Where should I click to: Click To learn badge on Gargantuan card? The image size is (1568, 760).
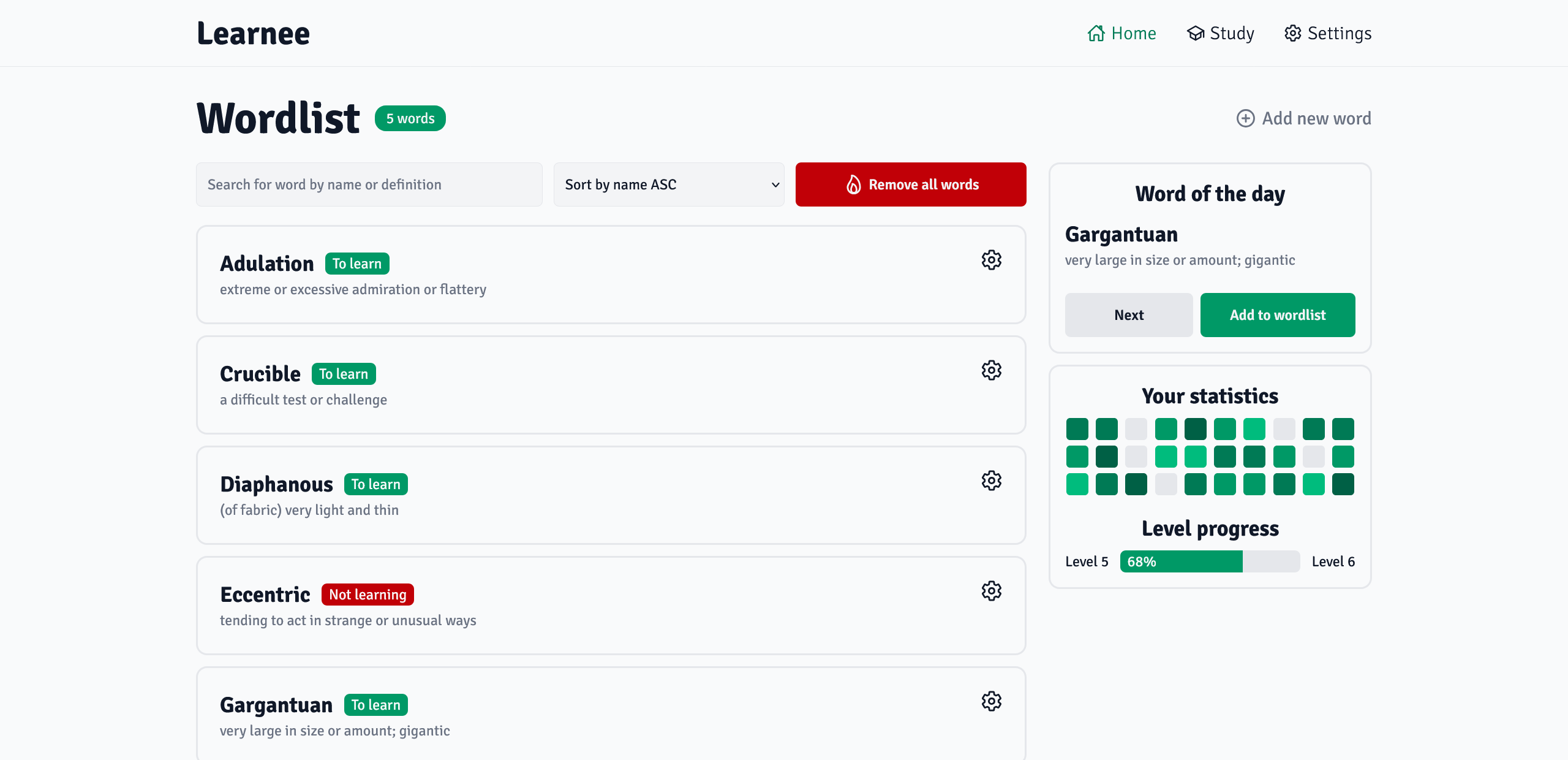376,705
